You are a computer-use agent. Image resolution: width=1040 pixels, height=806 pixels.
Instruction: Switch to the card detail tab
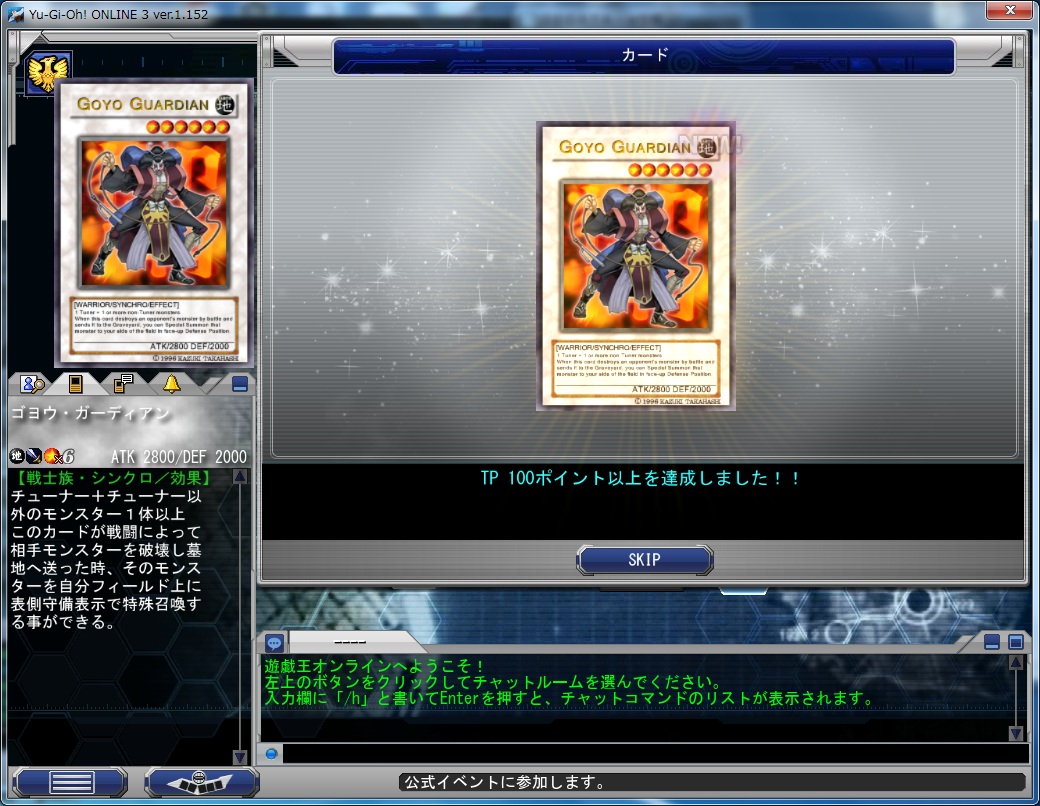coord(76,383)
